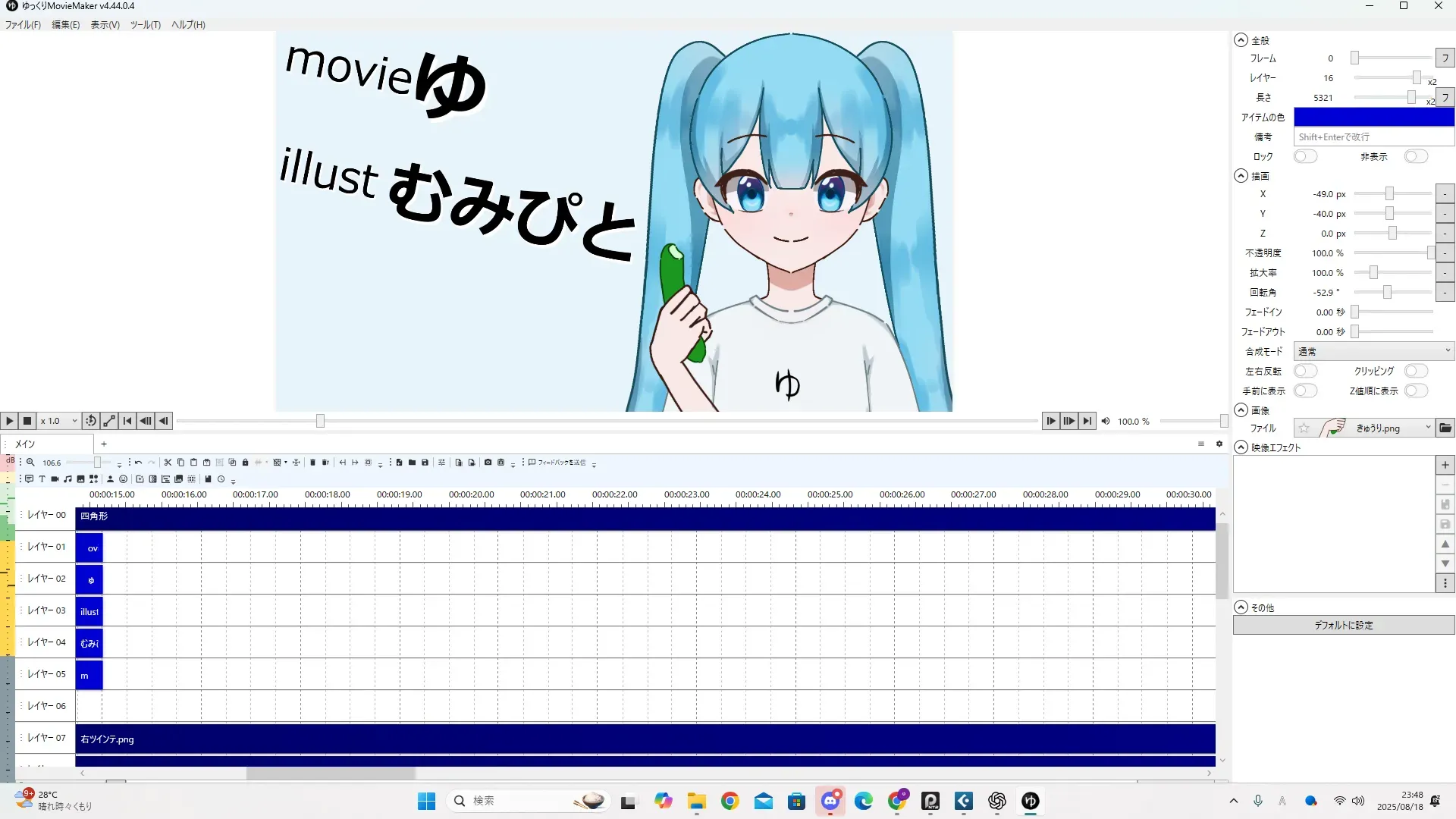The width and height of the screenshot is (1456, 819).
Task: Toggle the 非表示 hidden switch
Action: click(1415, 156)
